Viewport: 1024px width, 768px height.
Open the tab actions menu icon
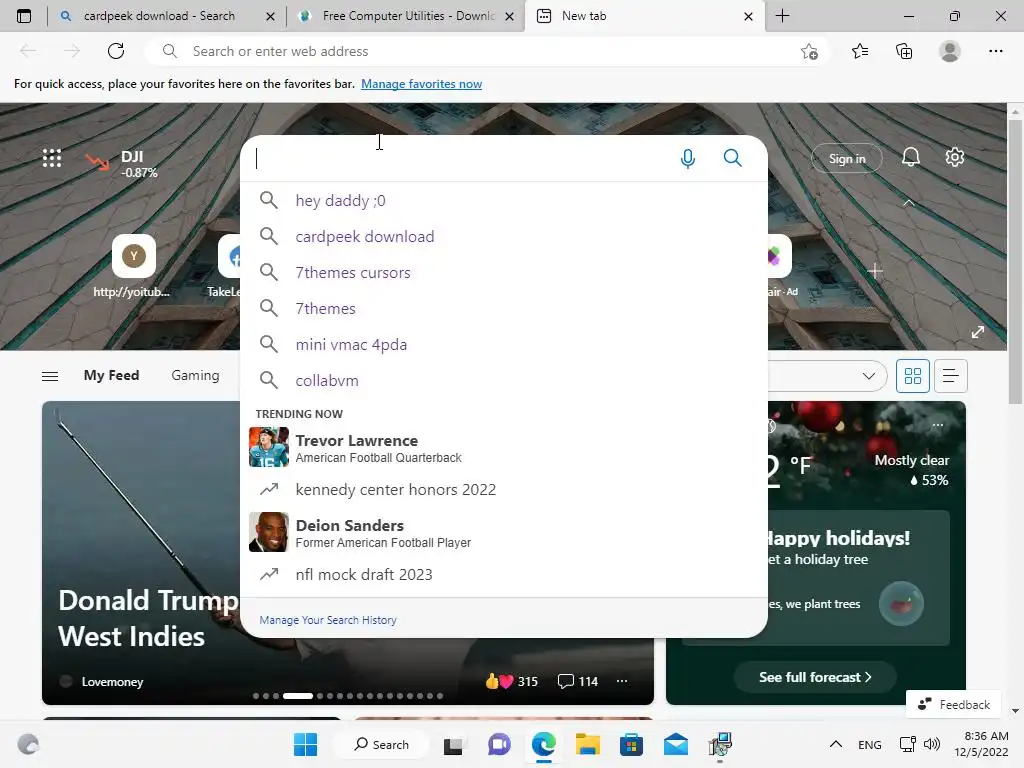tap(24, 16)
